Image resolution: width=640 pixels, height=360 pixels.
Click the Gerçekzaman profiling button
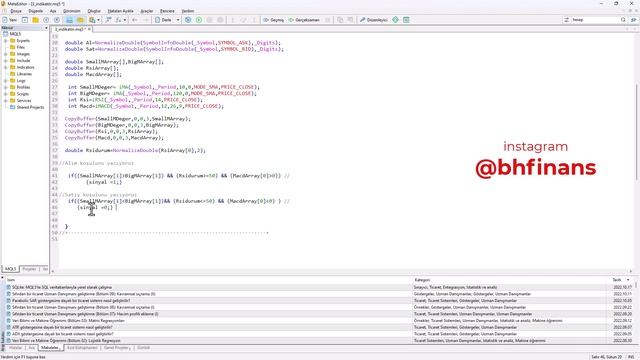point(304,20)
